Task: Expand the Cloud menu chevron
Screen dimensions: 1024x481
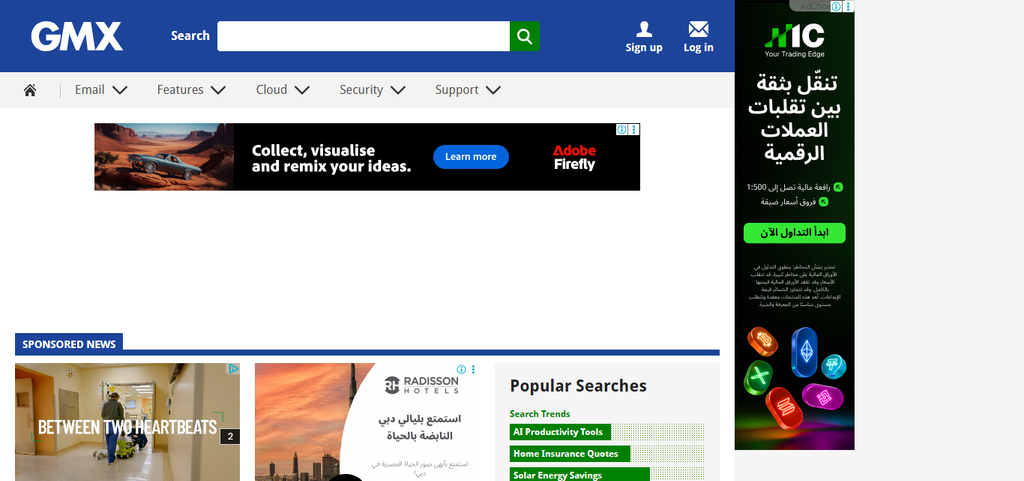Action: coord(302,90)
